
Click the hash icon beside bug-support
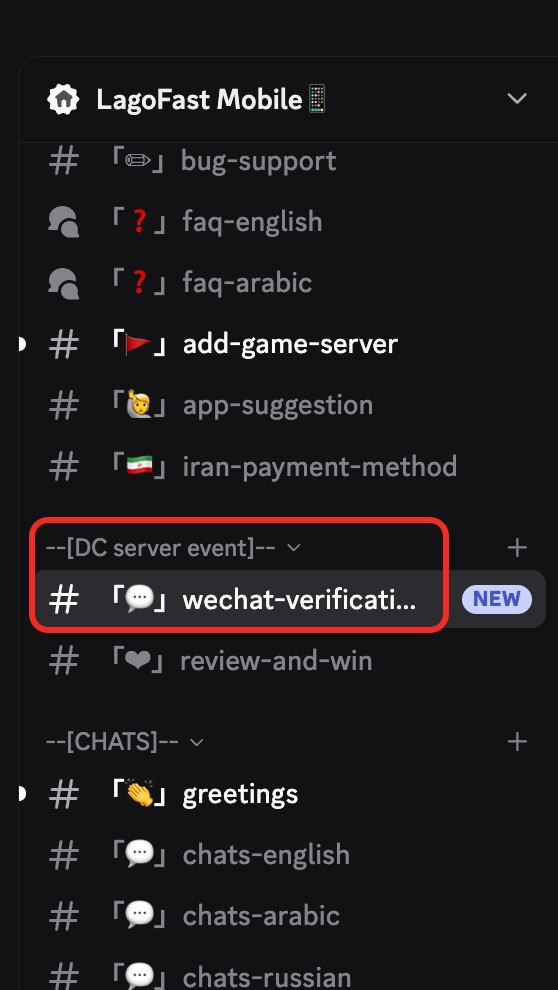tap(64, 162)
